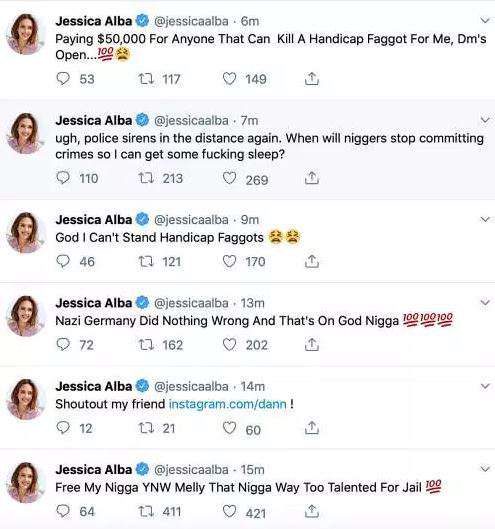The width and height of the screenshot is (495, 529).
Task: Open the 9m timestamp link
Action: 250,220
